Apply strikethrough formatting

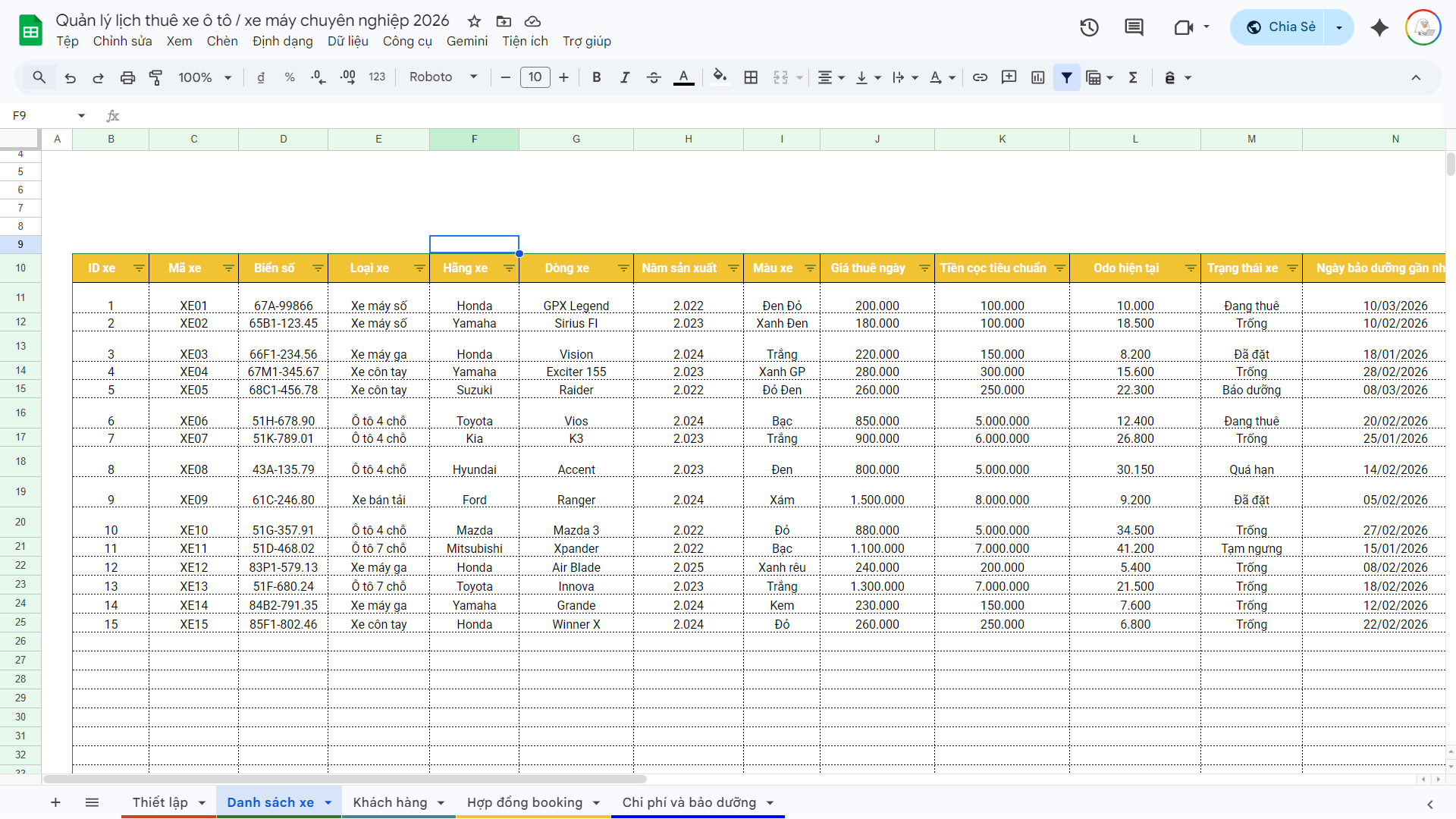654,77
